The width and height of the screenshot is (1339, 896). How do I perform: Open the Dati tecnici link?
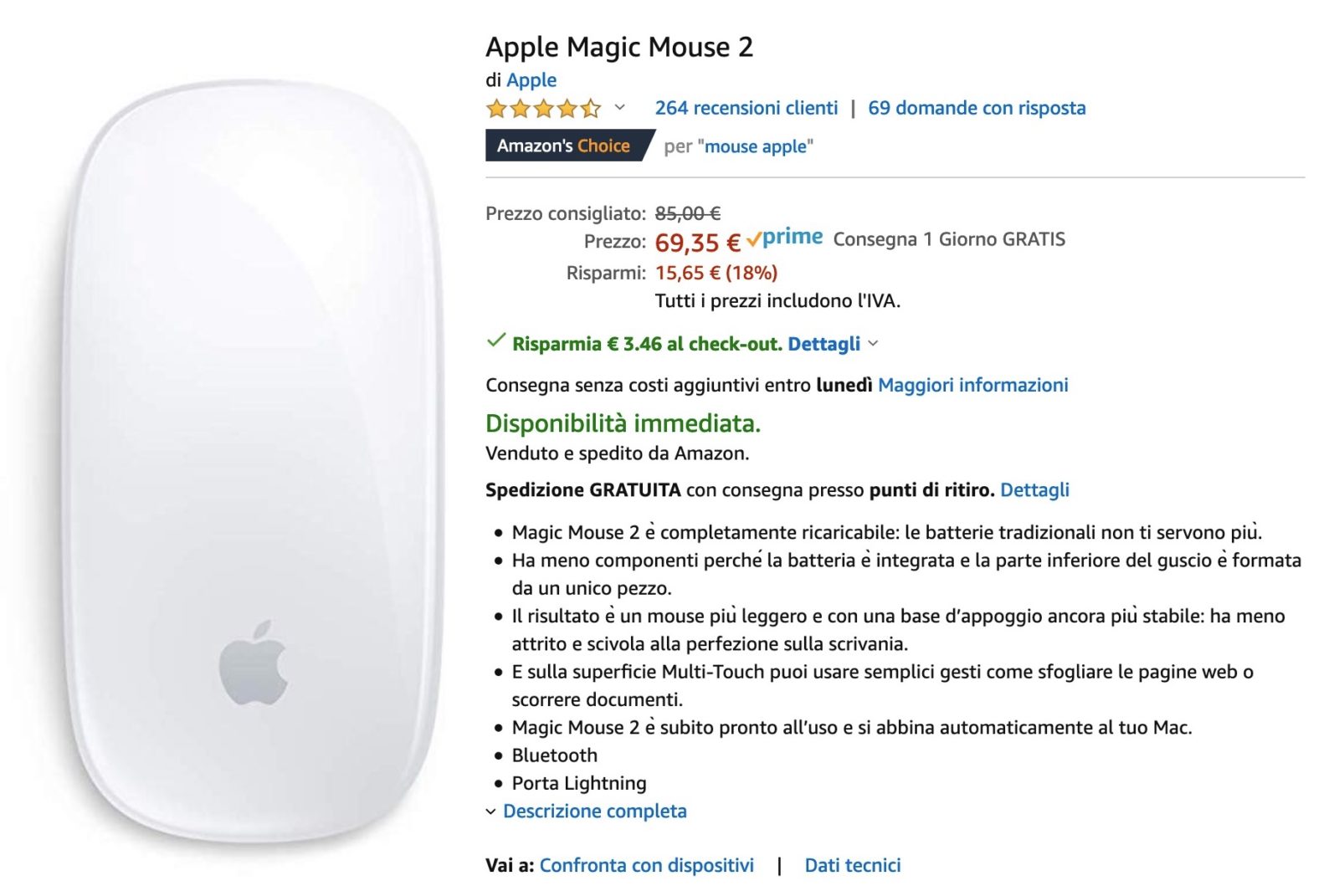[x=853, y=864]
